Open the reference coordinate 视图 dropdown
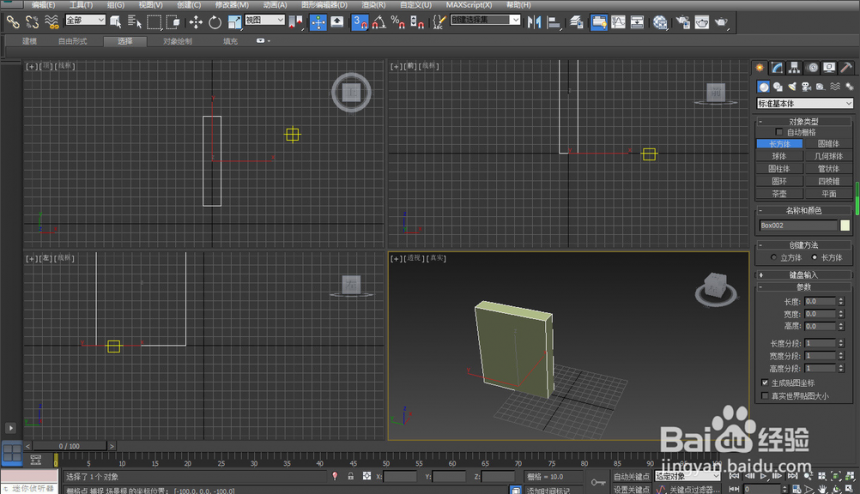The image size is (860, 494). pyautogui.click(x=264, y=20)
